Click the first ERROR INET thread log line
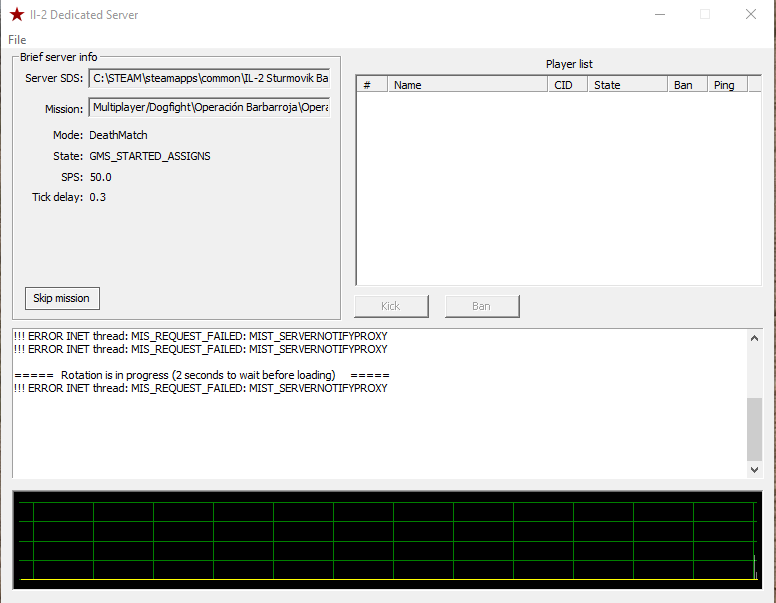776x603 pixels. pos(200,336)
